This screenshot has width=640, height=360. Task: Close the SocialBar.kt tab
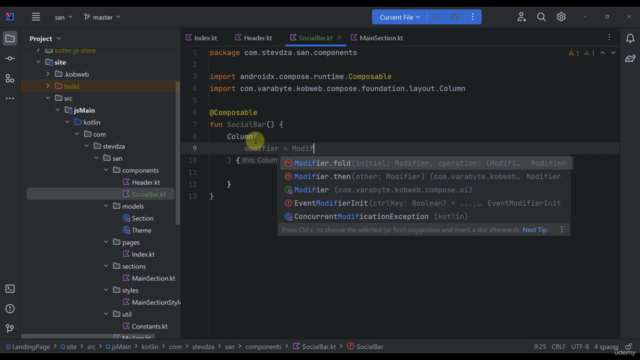coord(339,38)
